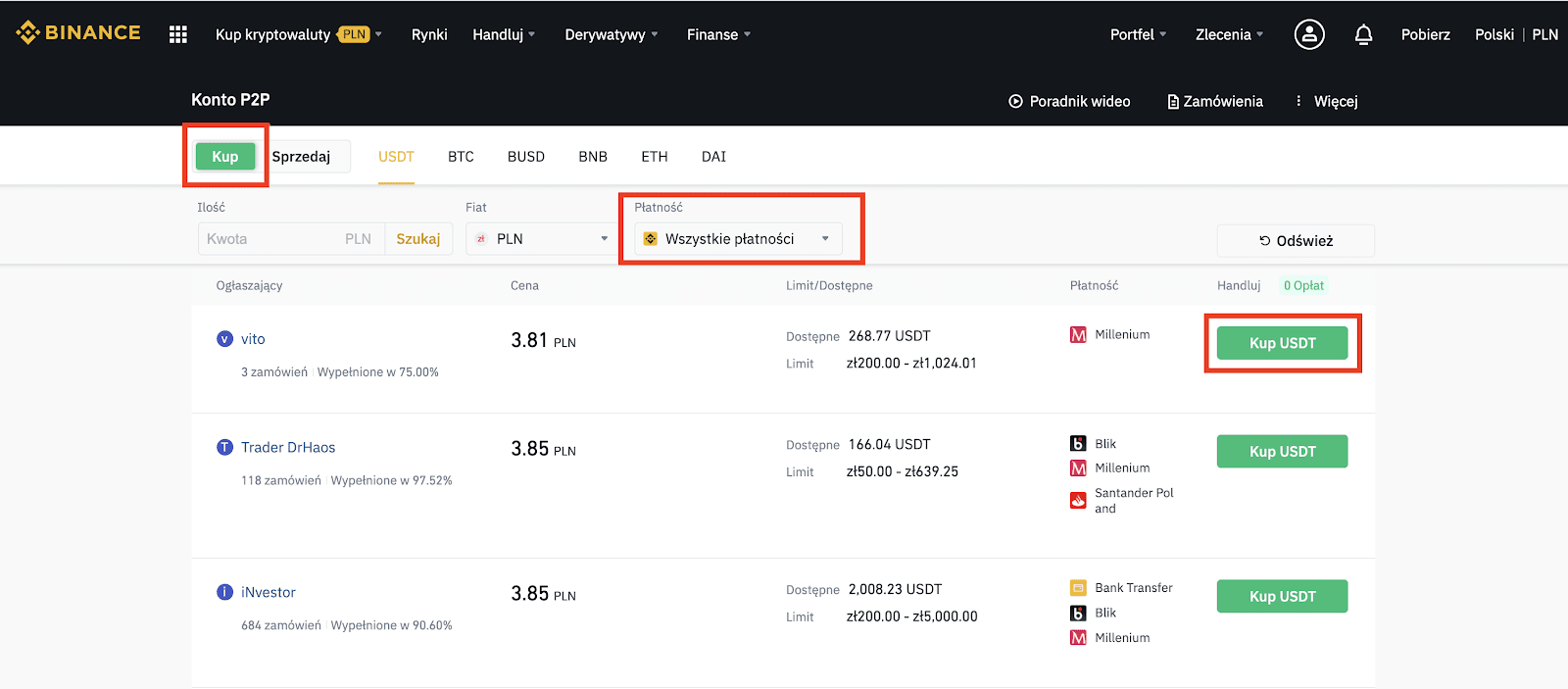Open Trader DrHaos profile link
Viewport: 1568px width, 689px height.
pos(288,447)
